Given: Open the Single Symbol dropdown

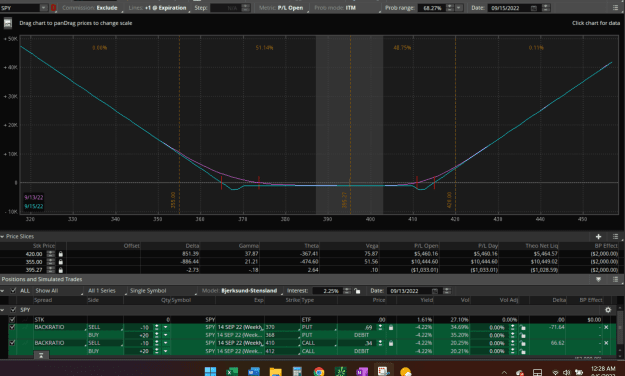Looking at the screenshot, I should (x=163, y=291).
